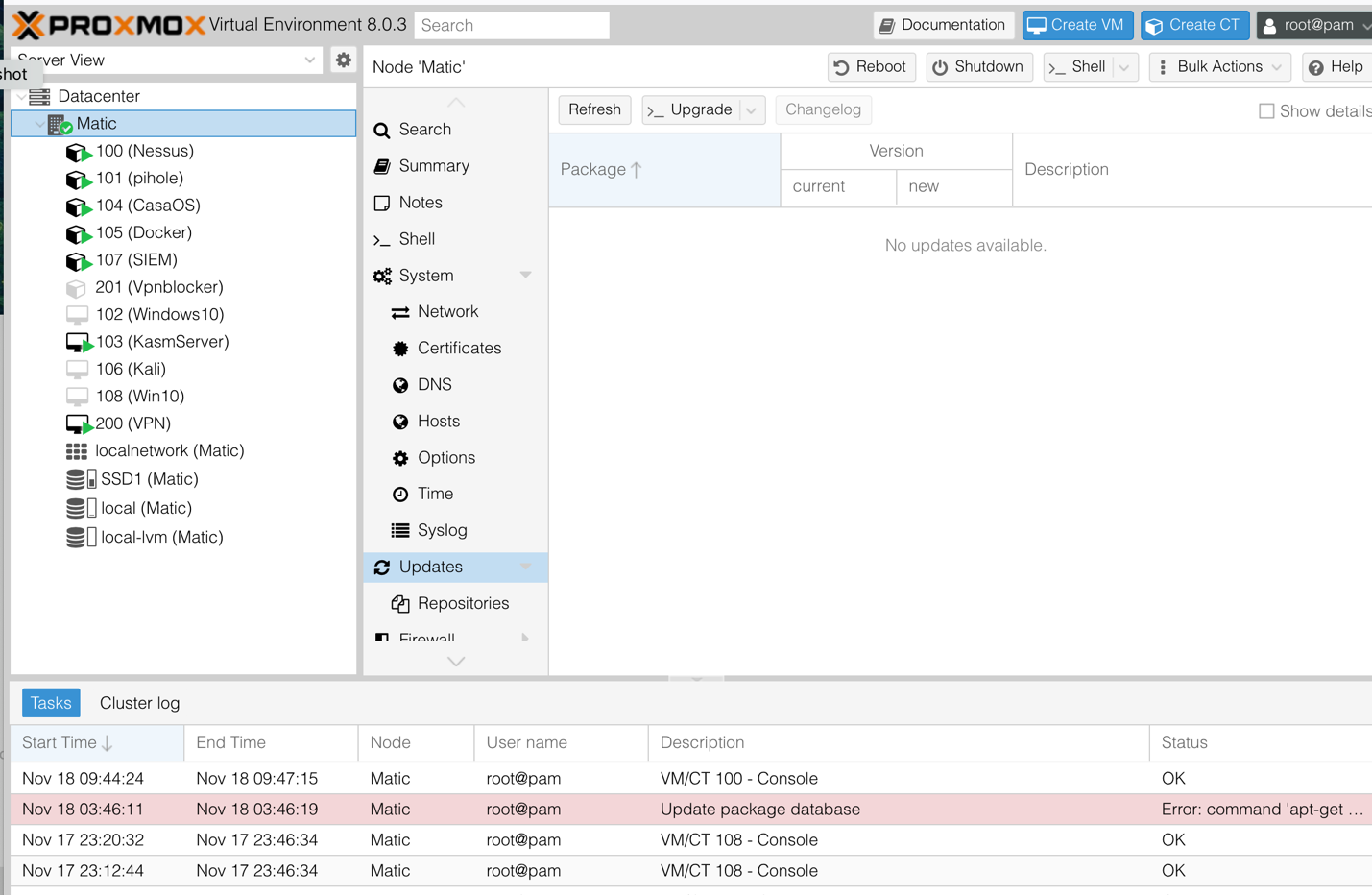Viewport: 1372px width, 895px height.
Task: Click the localnetwork (Matic) grid icon
Action: (77, 451)
